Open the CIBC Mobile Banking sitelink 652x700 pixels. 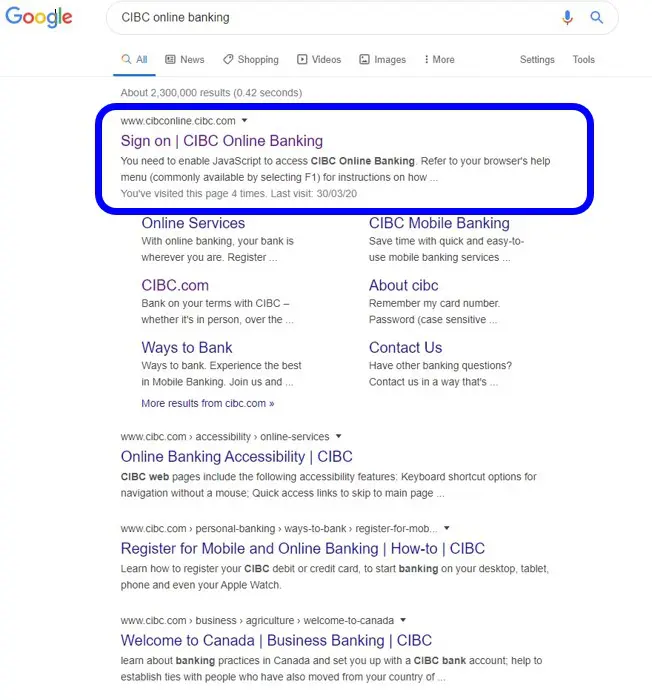(x=439, y=223)
